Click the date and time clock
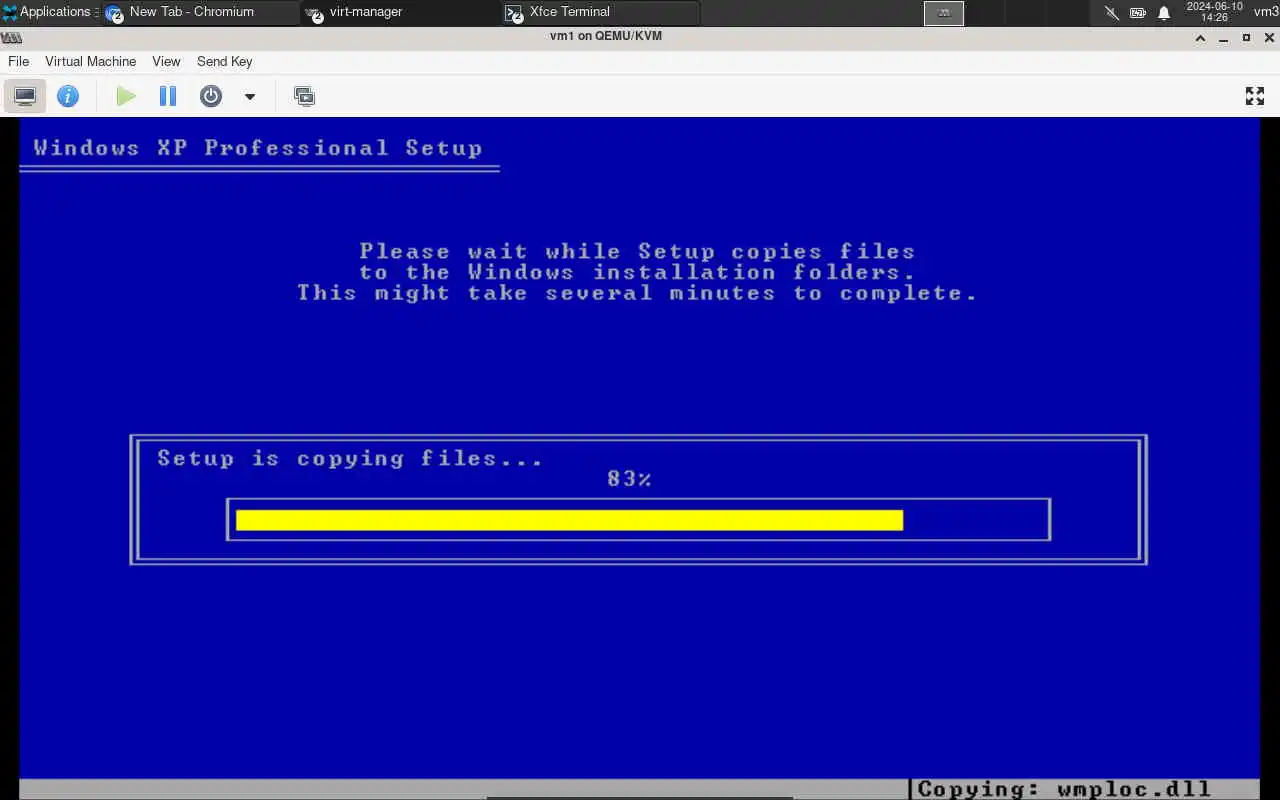Image resolution: width=1280 pixels, height=800 pixels. pyautogui.click(x=1214, y=12)
